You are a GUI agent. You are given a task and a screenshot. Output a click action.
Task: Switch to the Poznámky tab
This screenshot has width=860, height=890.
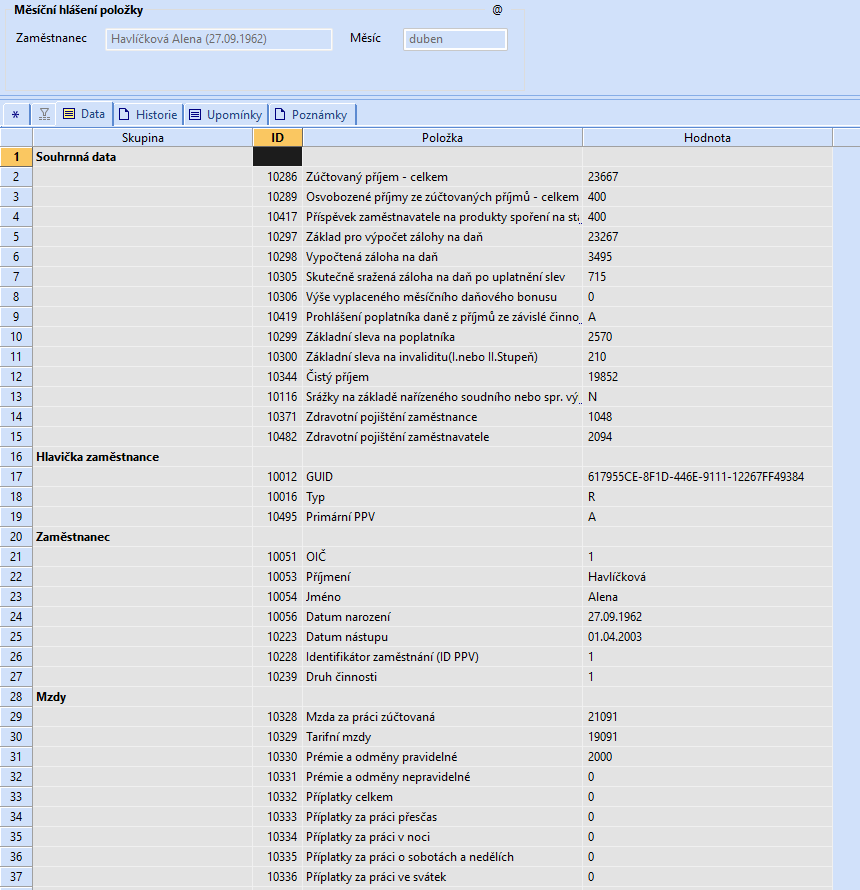tap(312, 115)
